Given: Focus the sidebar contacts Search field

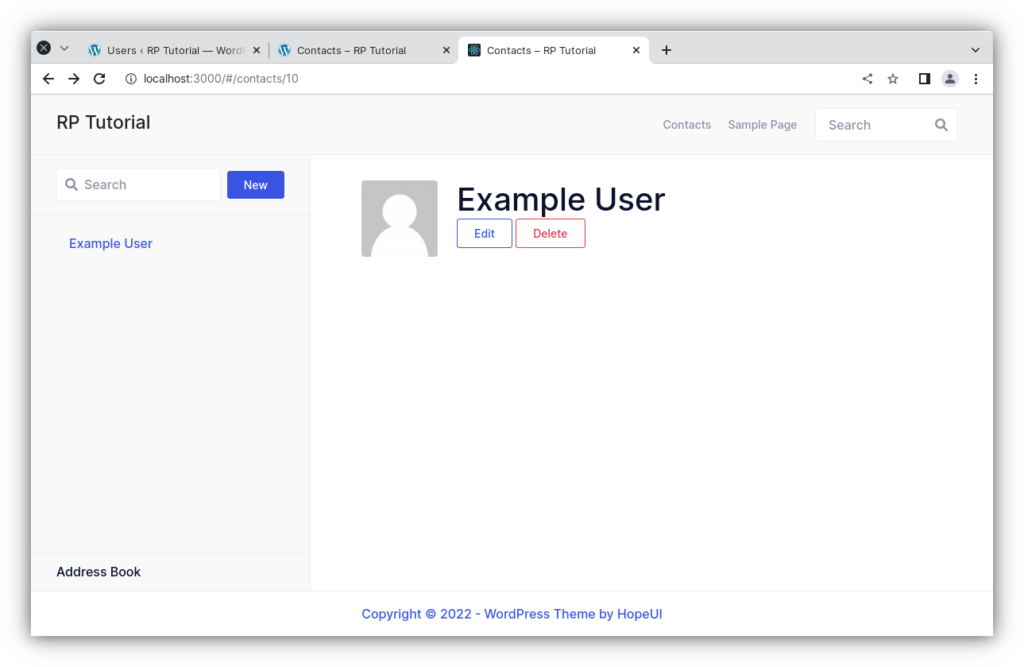Looking at the screenshot, I should click(138, 185).
